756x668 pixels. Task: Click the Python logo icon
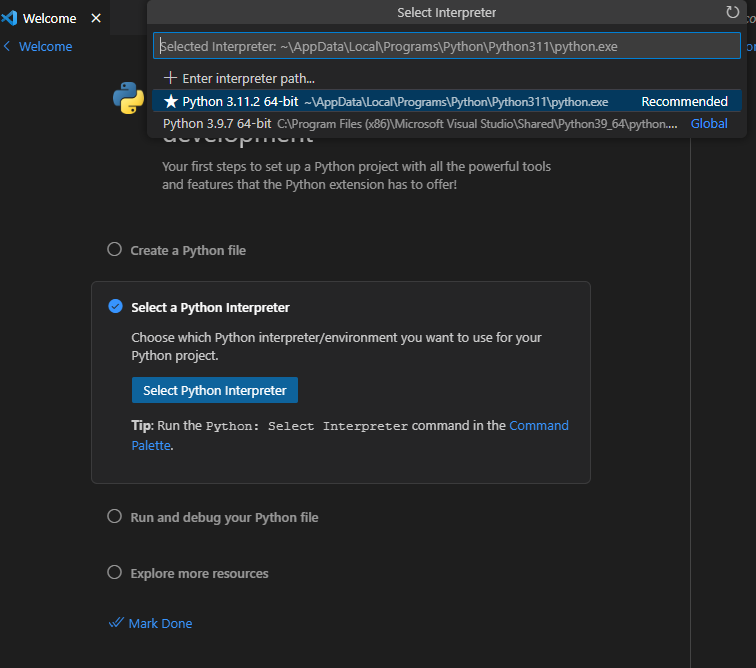coord(128,98)
